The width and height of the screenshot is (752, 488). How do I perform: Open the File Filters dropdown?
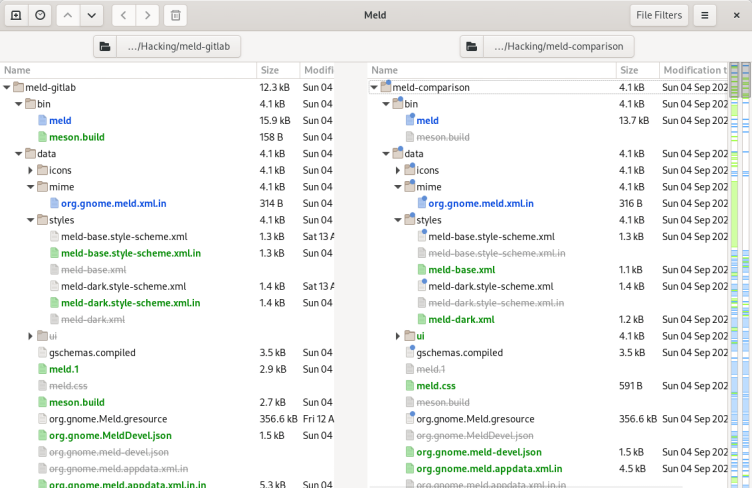[x=659, y=15]
